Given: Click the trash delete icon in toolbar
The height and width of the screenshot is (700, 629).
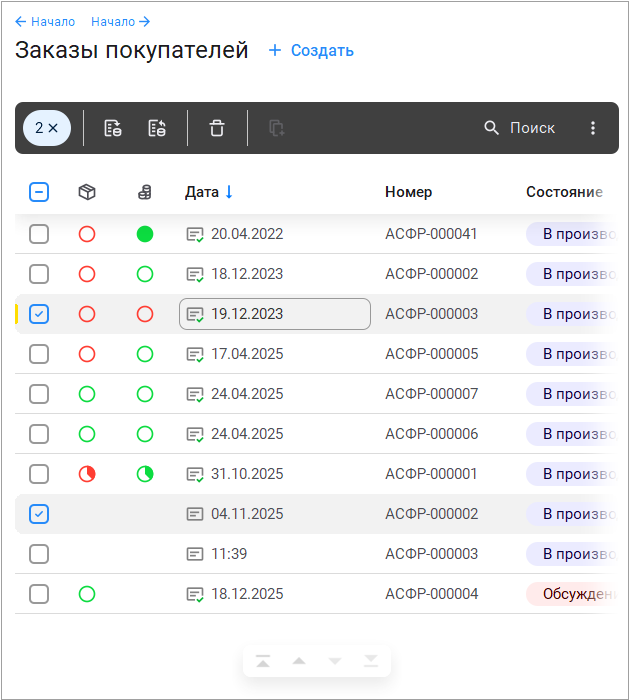Looking at the screenshot, I should pos(217,128).
